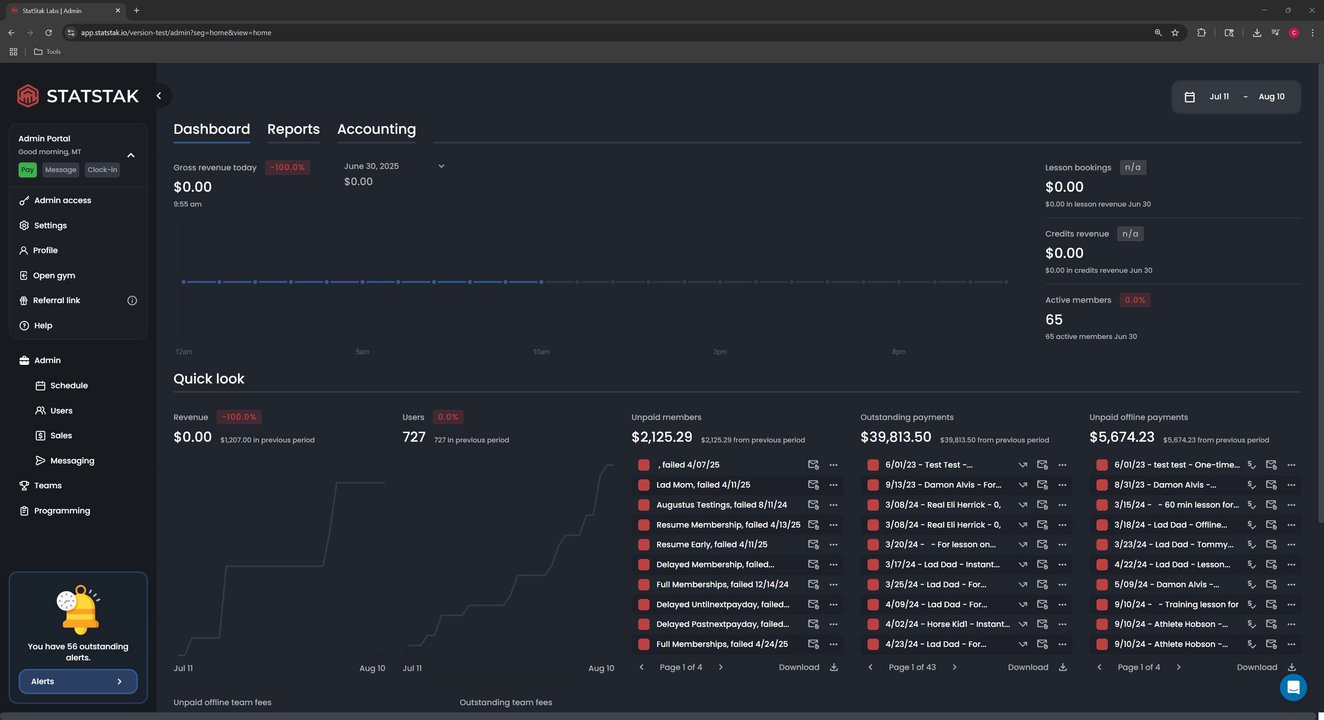1324x720 pixels.
Task: Open Sales in the Admin menu
Action: click(x=61, y=435)
